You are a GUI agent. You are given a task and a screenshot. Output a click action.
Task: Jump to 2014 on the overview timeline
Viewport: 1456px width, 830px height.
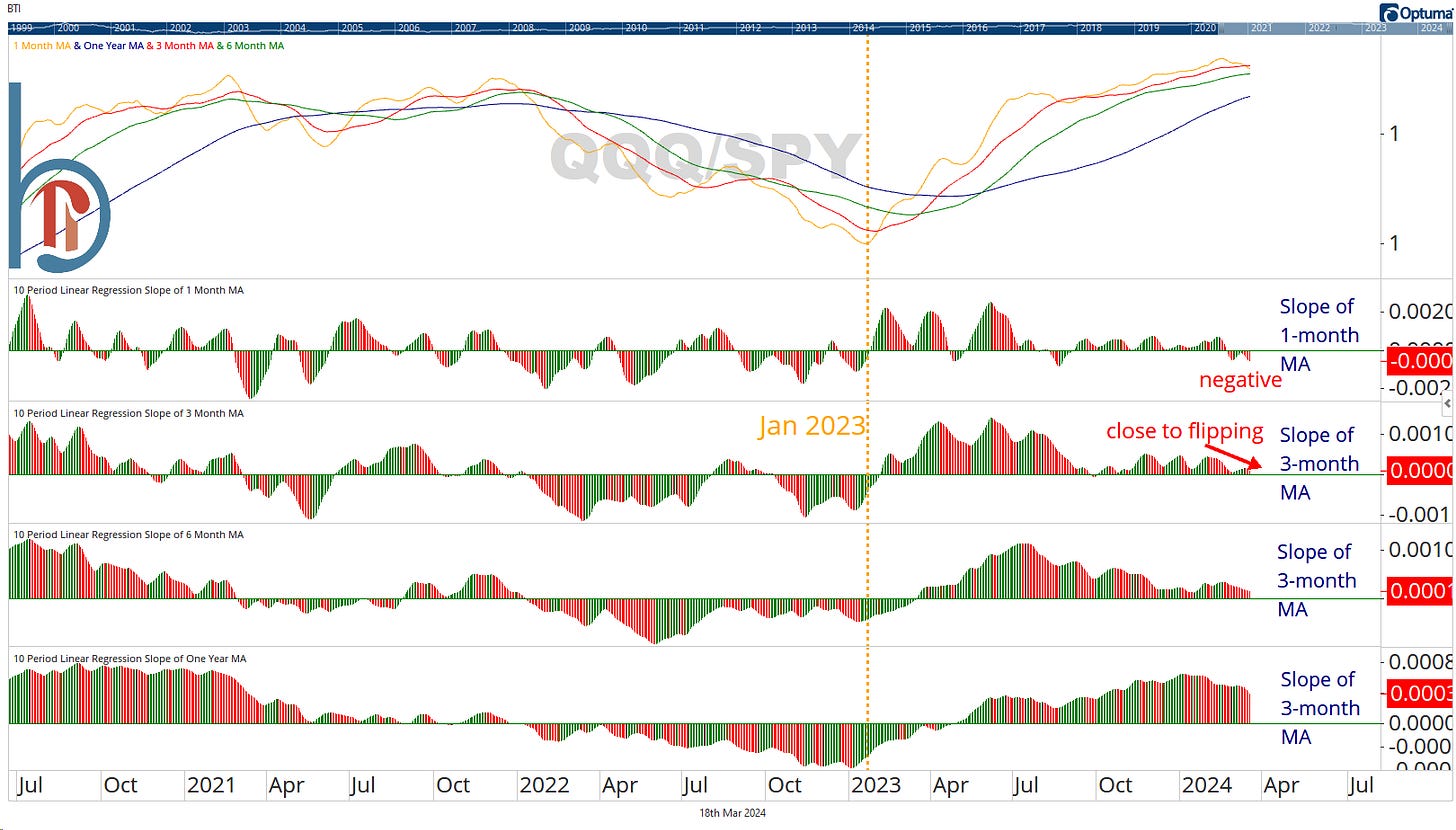[x=864, y=28]
